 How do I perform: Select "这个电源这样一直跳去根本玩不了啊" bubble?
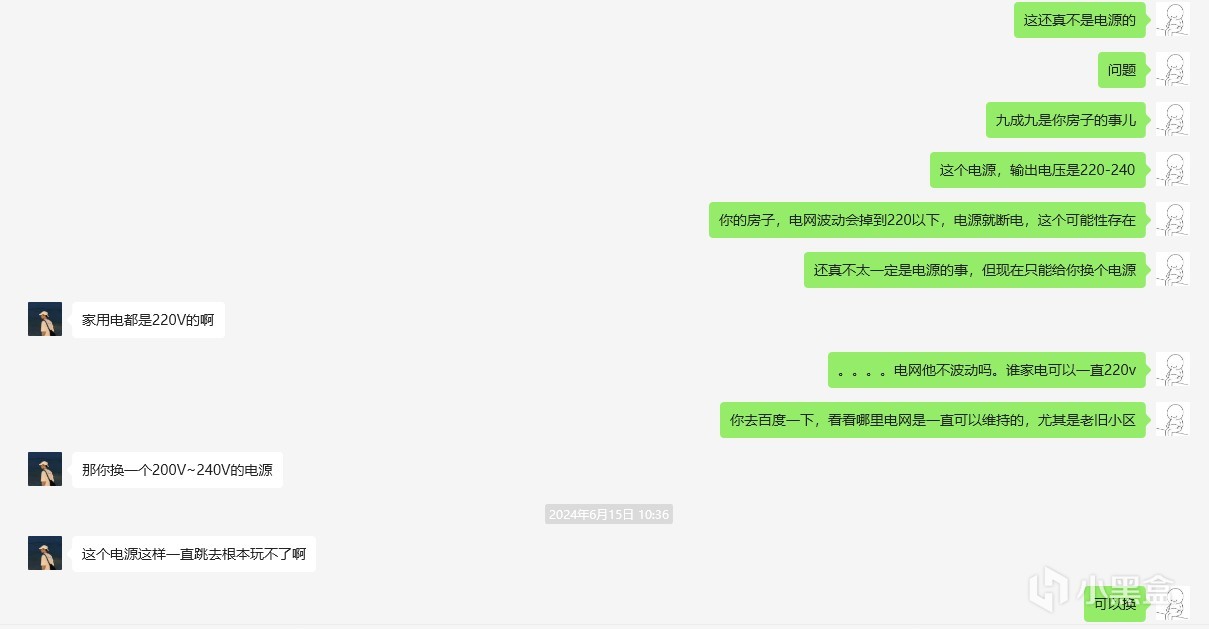pos(194,554)
